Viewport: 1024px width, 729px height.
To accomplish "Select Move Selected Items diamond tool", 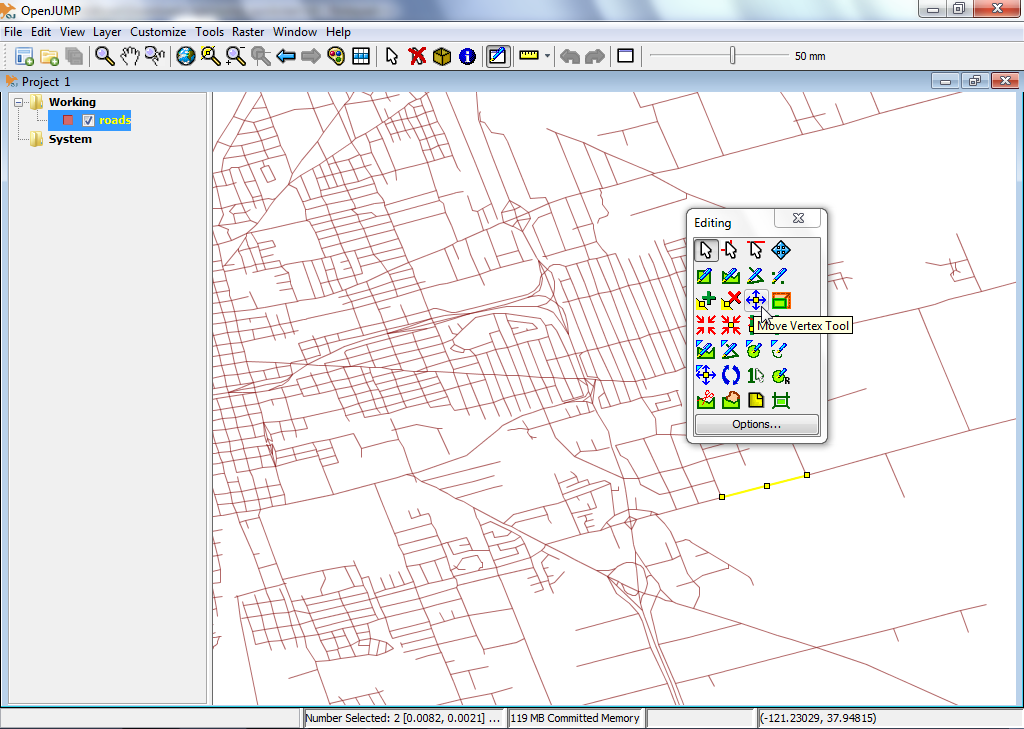I will [x=780, y=250].
